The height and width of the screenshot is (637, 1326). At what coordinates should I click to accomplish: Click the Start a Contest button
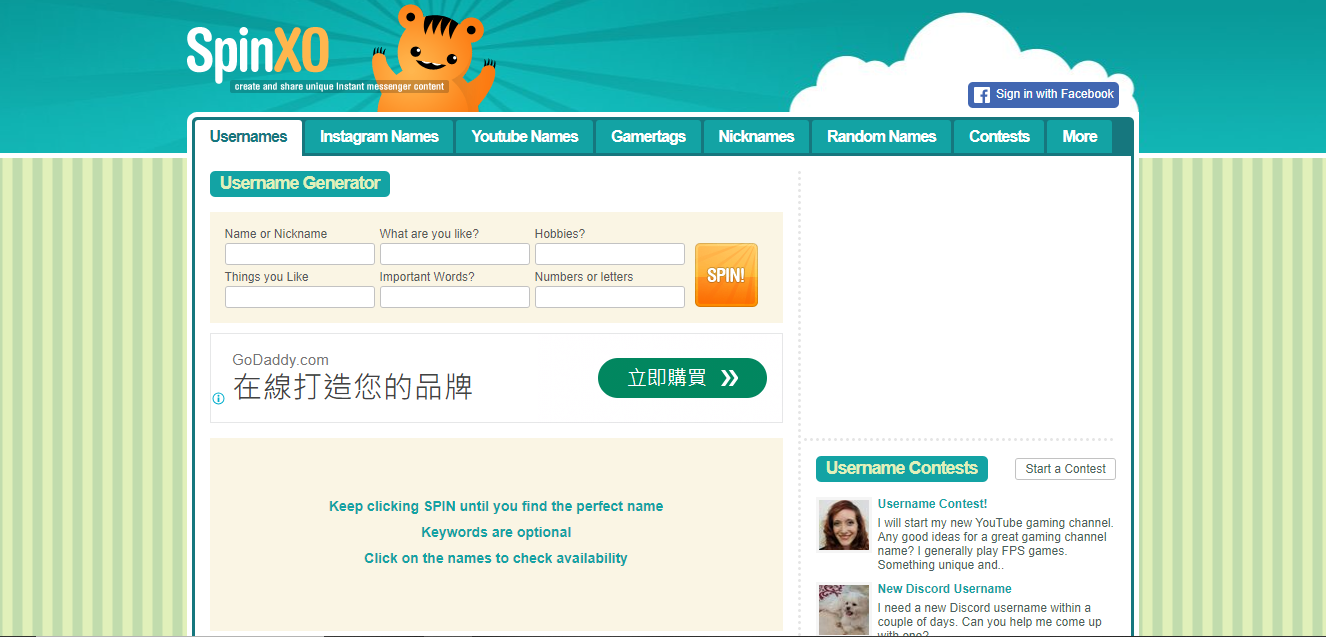coord(1065,469)
